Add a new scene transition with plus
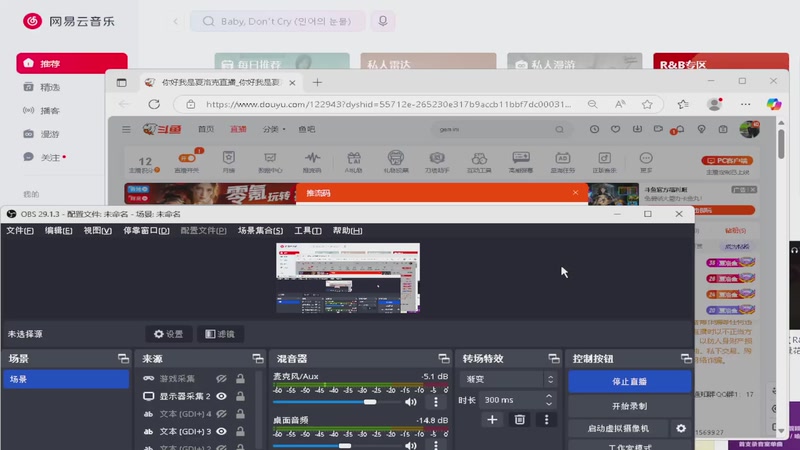This screenshot has height=450, width=800. [492, 419]
